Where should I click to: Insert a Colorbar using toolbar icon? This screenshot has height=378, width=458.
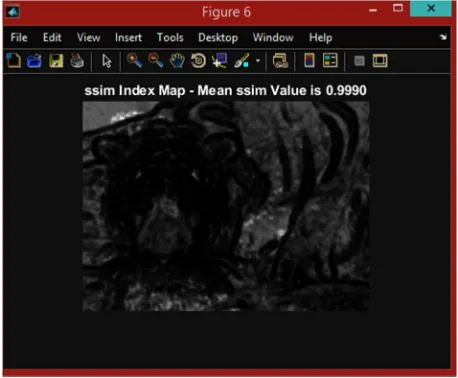(x=309, y=61)
